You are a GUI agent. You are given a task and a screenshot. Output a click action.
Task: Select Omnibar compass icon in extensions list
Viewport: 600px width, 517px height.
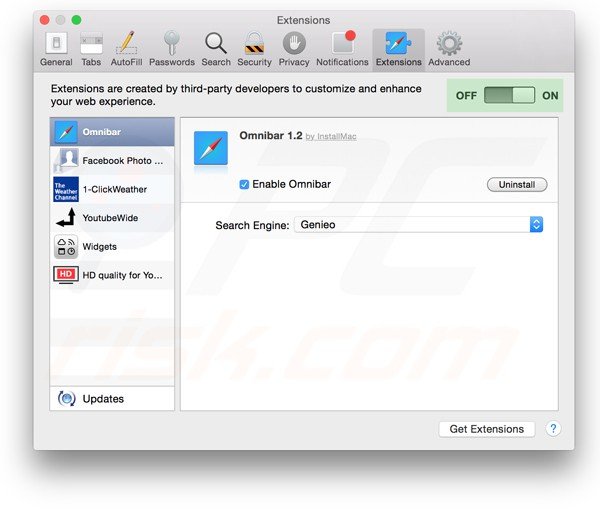[x=66, y=132]
